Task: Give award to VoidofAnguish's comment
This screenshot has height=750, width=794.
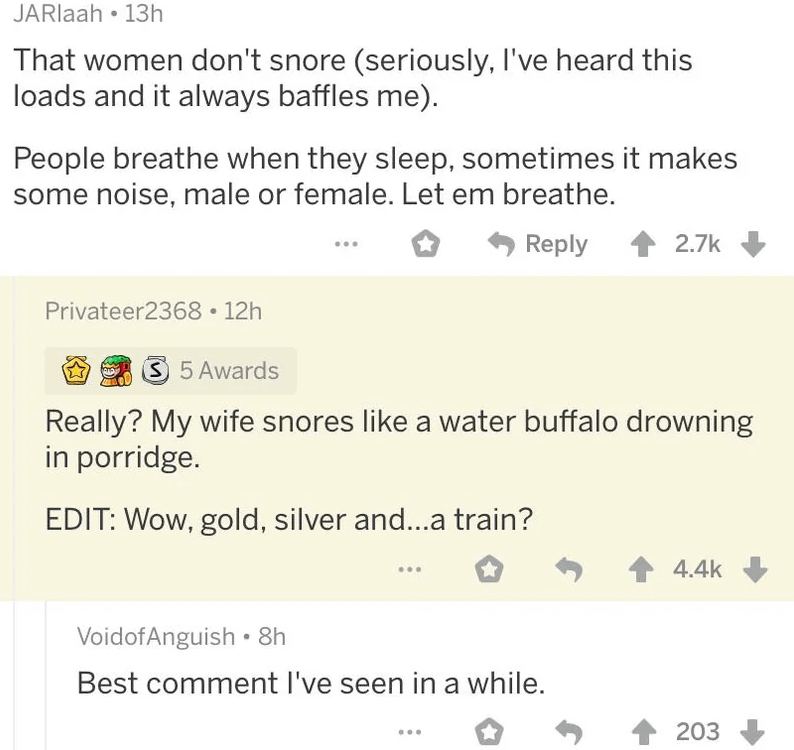Action: click(x=489, y=732)
